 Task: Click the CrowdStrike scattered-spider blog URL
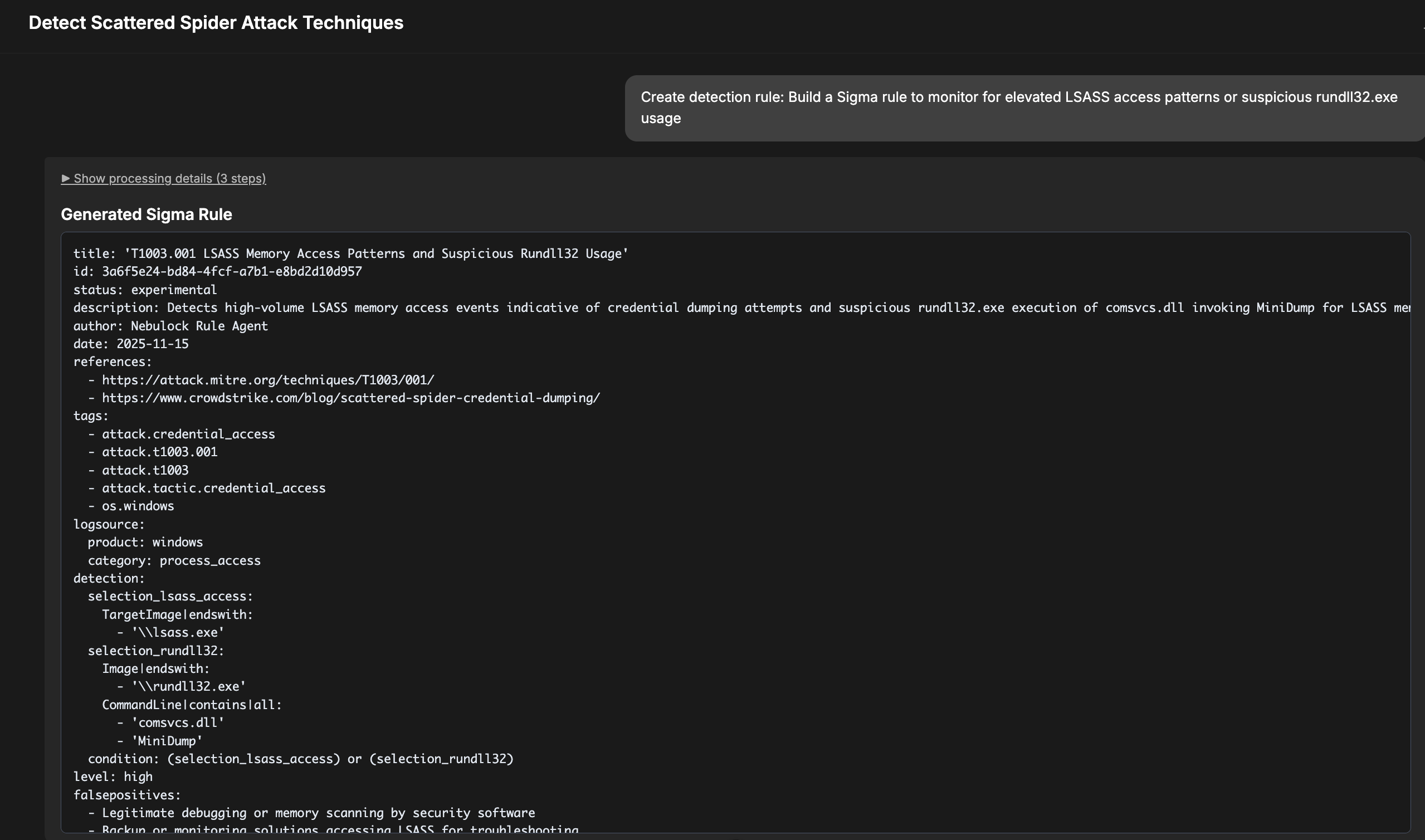pyautogui.click(x=350, y=398)
